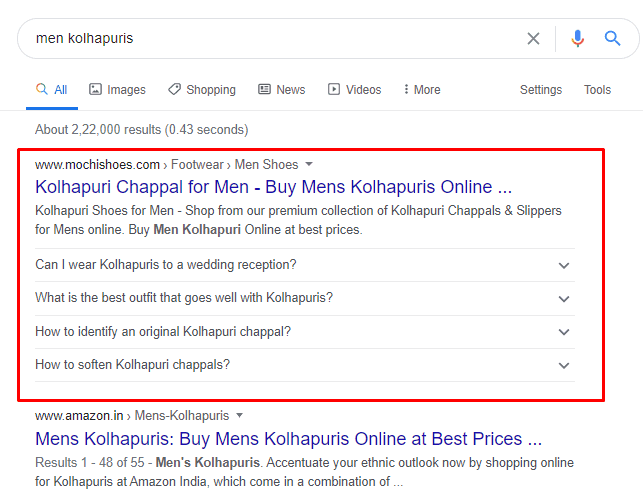Open the News tab

pos(282,89)
